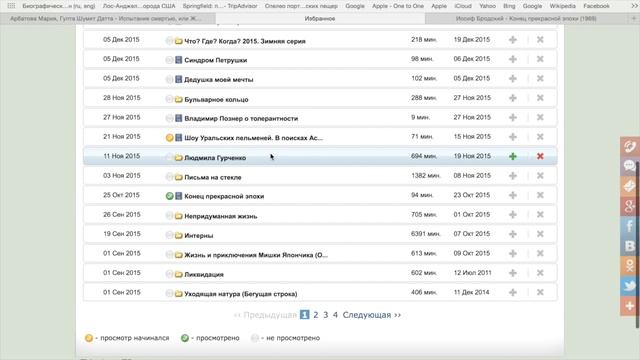
Task: Toggle watched status circle for Людмила Гурченко
Action: click(169, 158)
